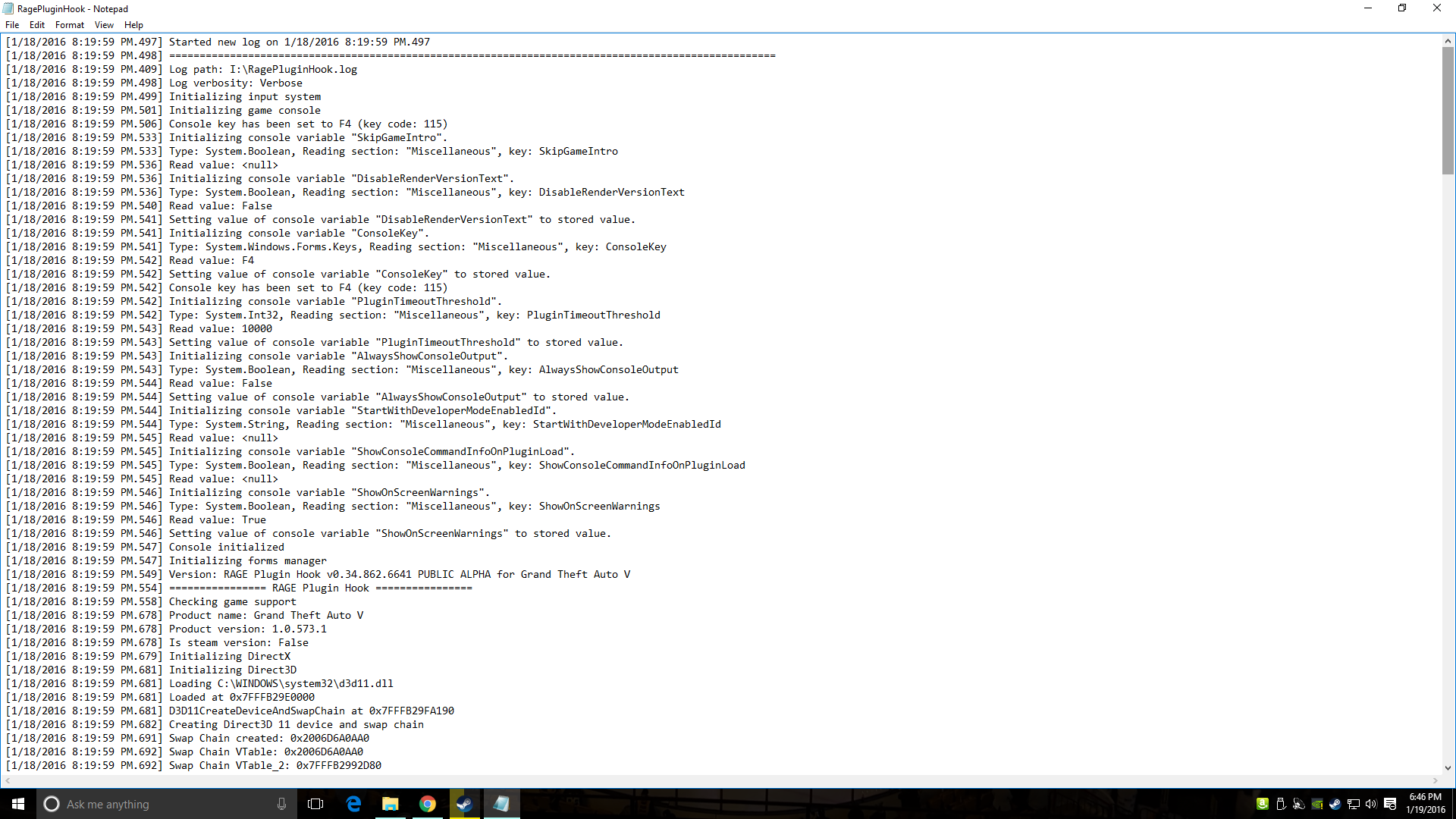The width and height of the screenshot is (1456, 819).
Task: Click the horizontal scrollbar right arrow
Action: tap(1436, 780)
